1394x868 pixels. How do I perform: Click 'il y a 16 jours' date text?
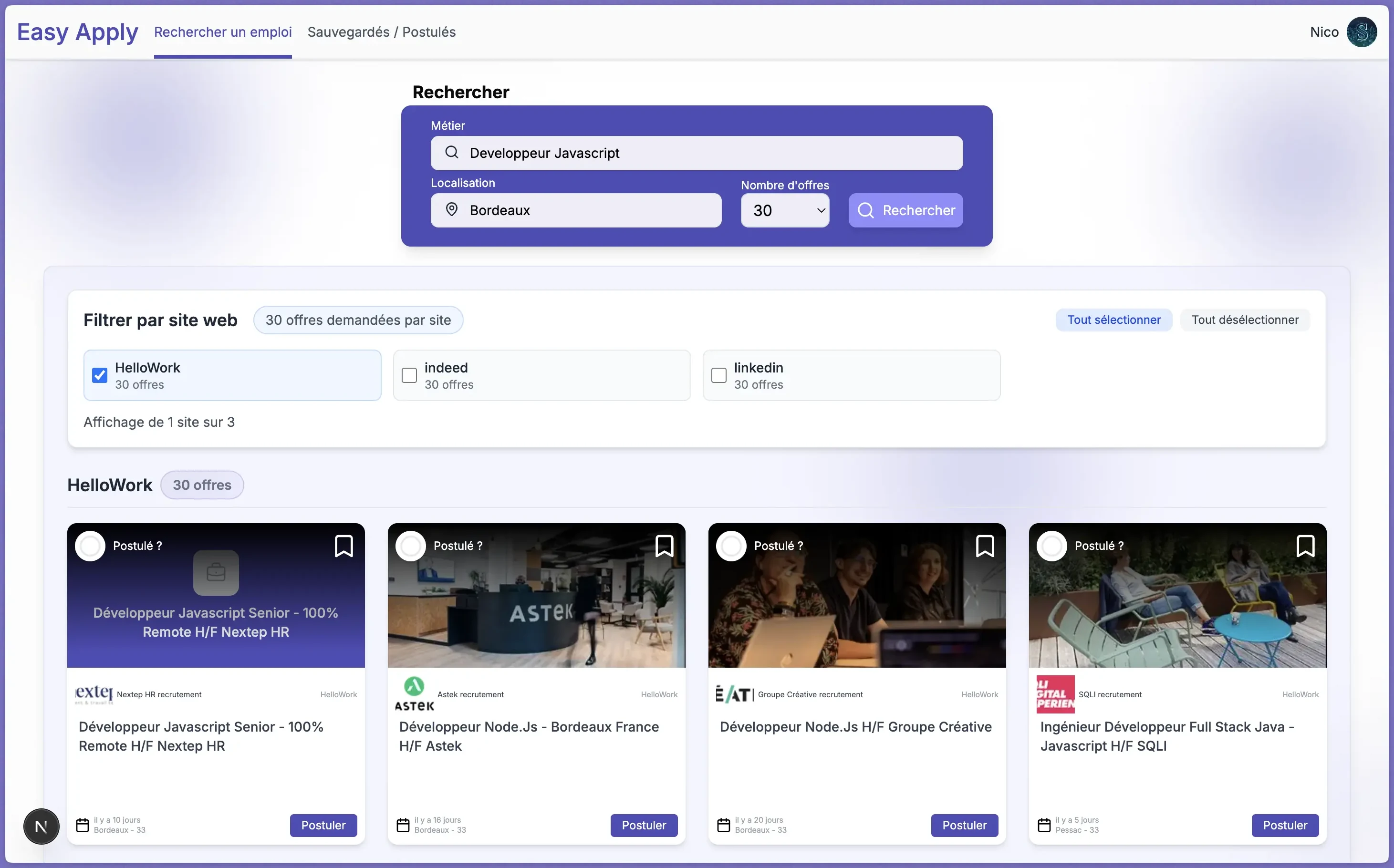click(x=437, y=820)
